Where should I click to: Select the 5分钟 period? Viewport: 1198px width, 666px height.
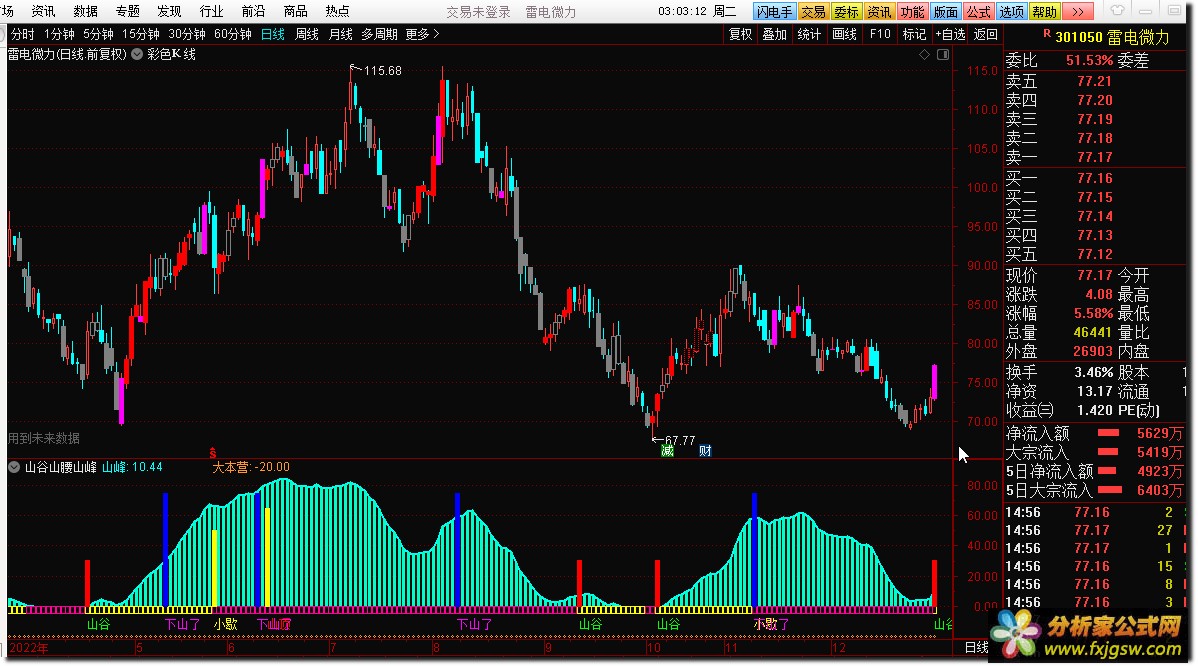[99, 34]
